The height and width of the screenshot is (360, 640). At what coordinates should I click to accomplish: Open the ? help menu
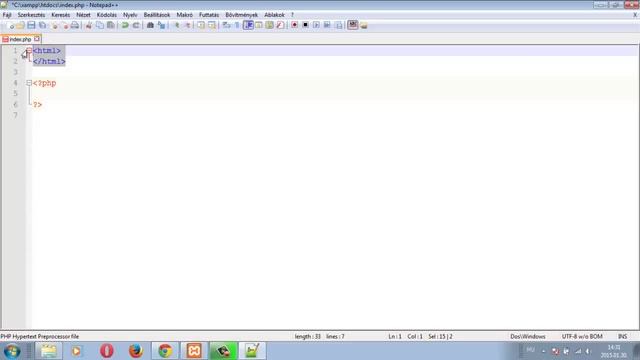(292, 15)
